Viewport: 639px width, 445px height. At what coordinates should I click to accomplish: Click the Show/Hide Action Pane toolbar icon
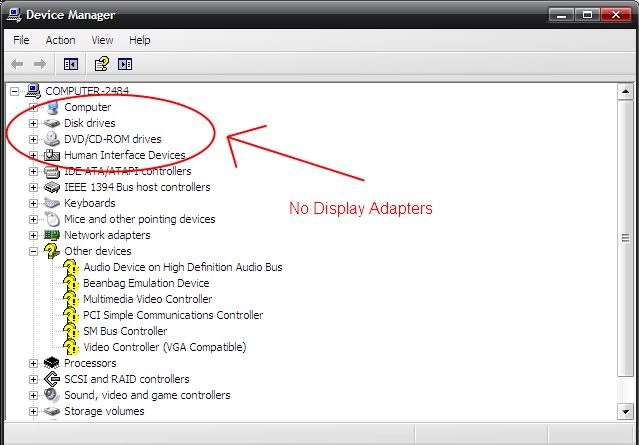(125, 64)
